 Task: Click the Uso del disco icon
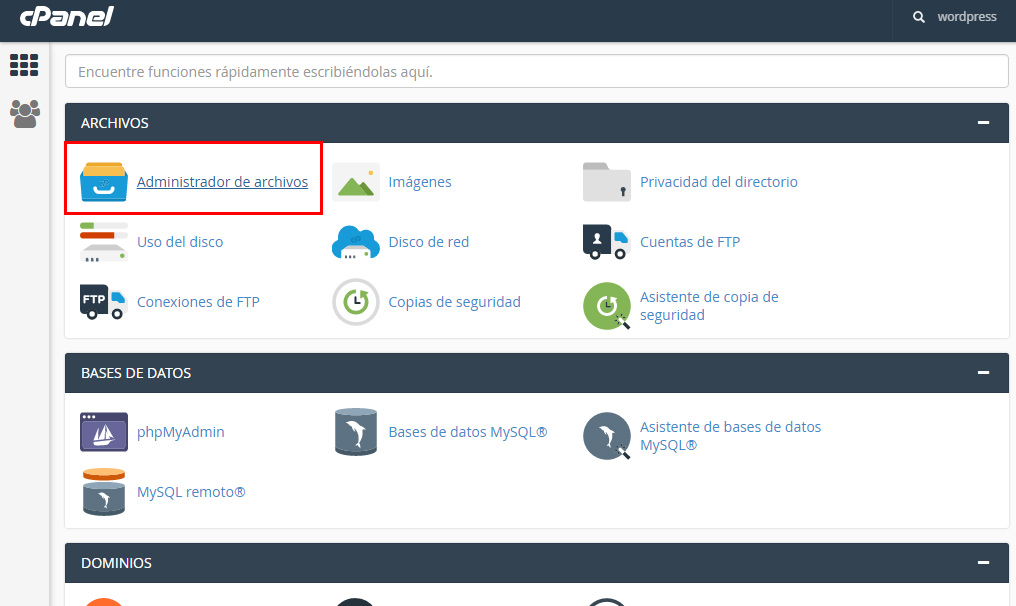click(x=104, y=242)
